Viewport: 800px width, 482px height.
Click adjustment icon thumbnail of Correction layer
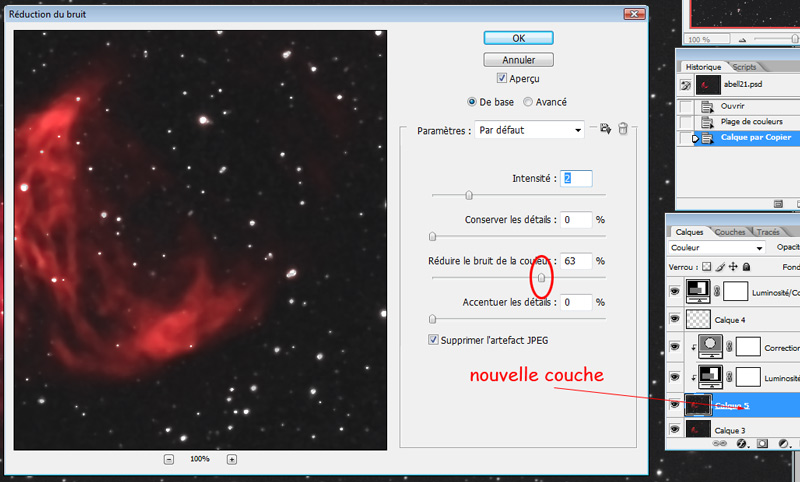(710, 346)
